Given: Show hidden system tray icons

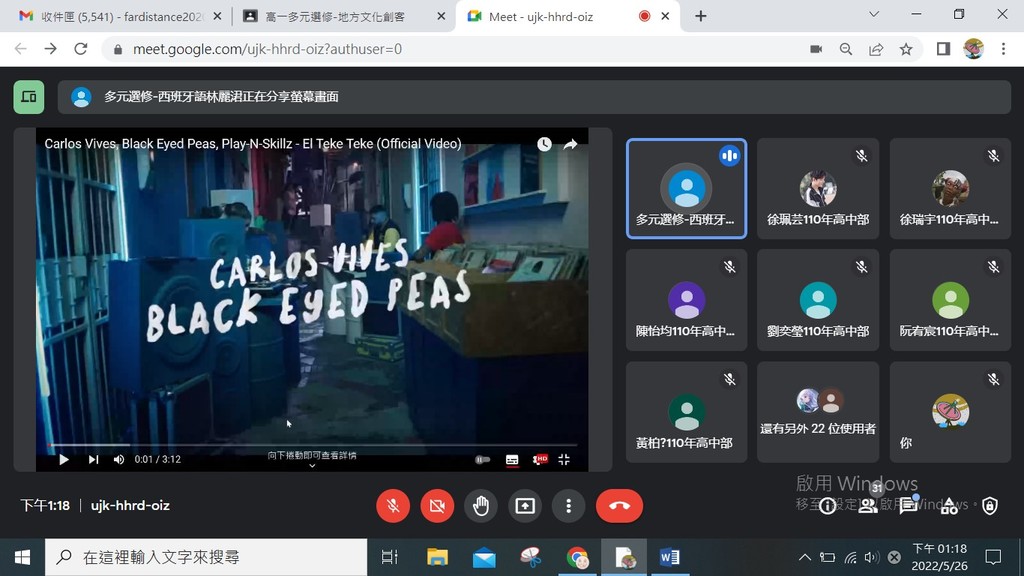Looking at the screenshot, I should point(805,557).
